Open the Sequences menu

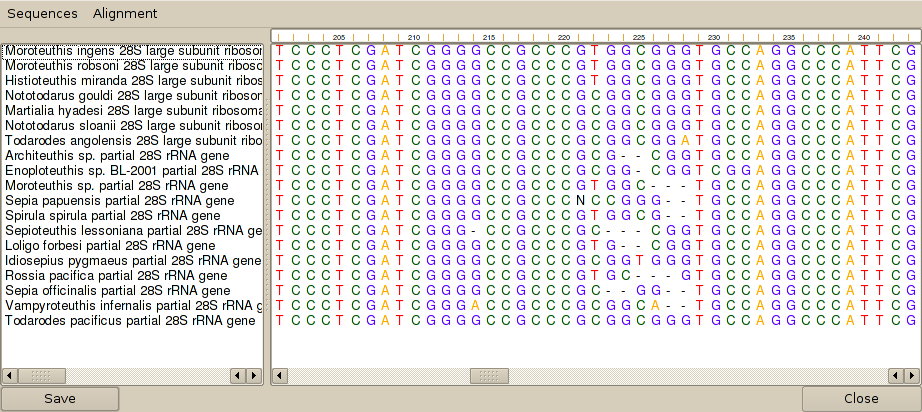tap(42, 14)
